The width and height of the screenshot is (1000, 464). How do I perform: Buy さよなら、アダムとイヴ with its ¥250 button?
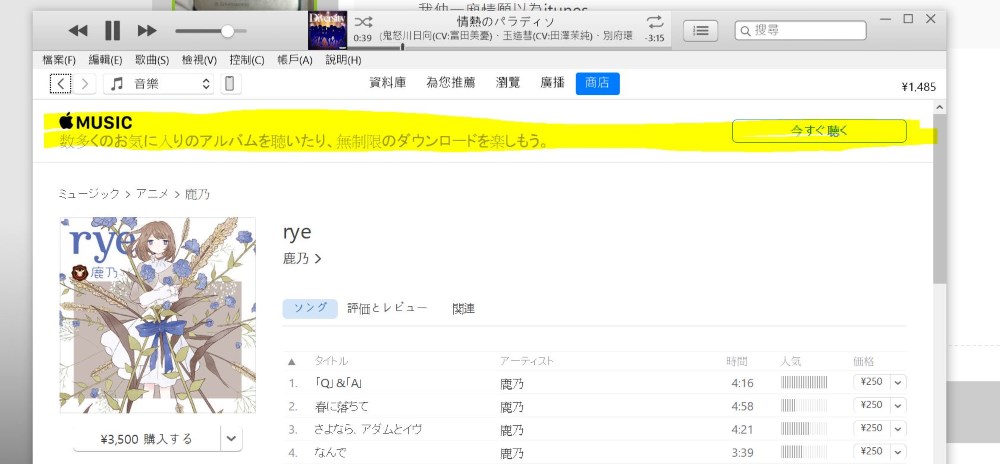871,428
